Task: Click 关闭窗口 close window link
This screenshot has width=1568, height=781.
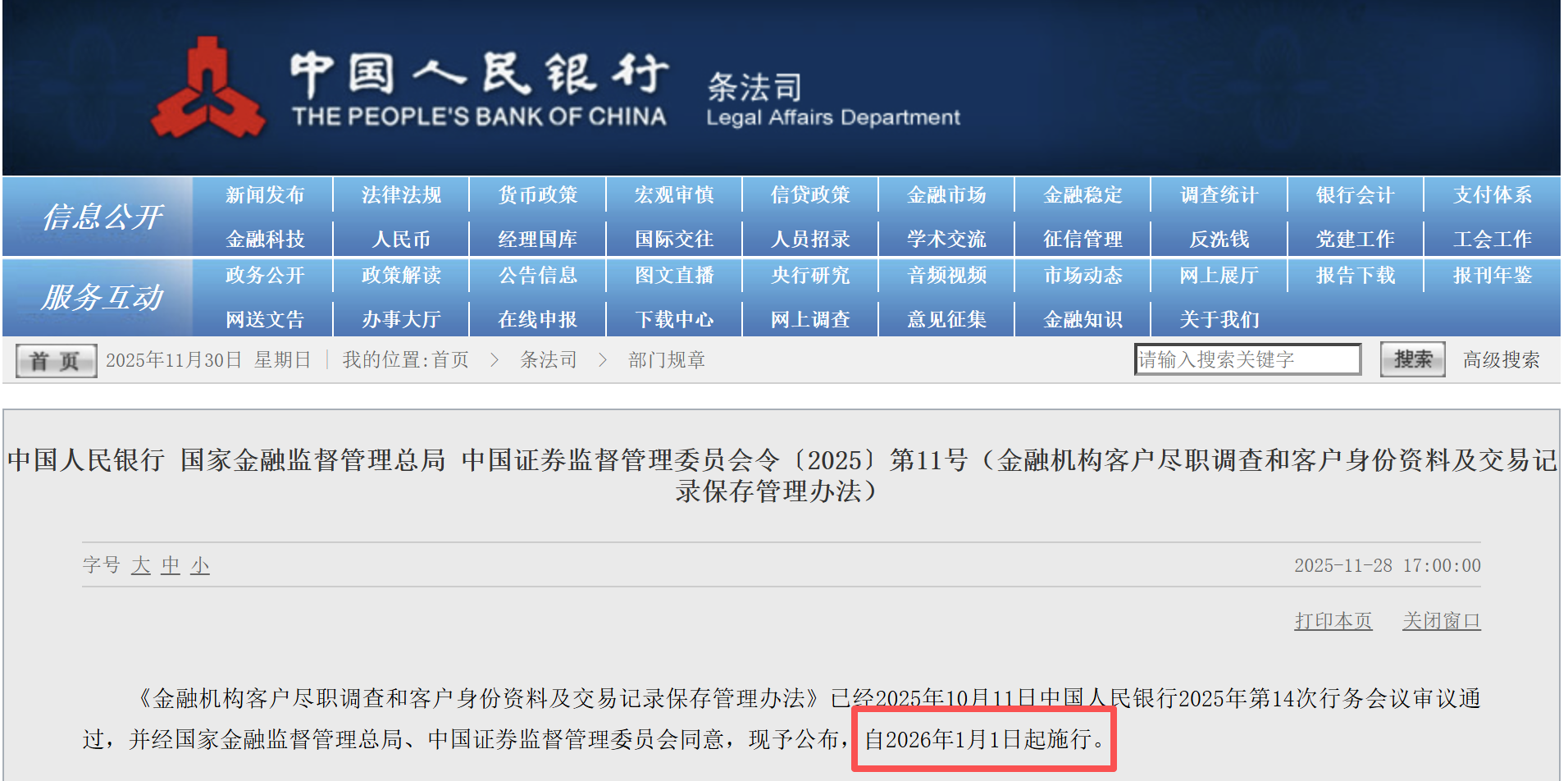Action: click(1441, 621)
